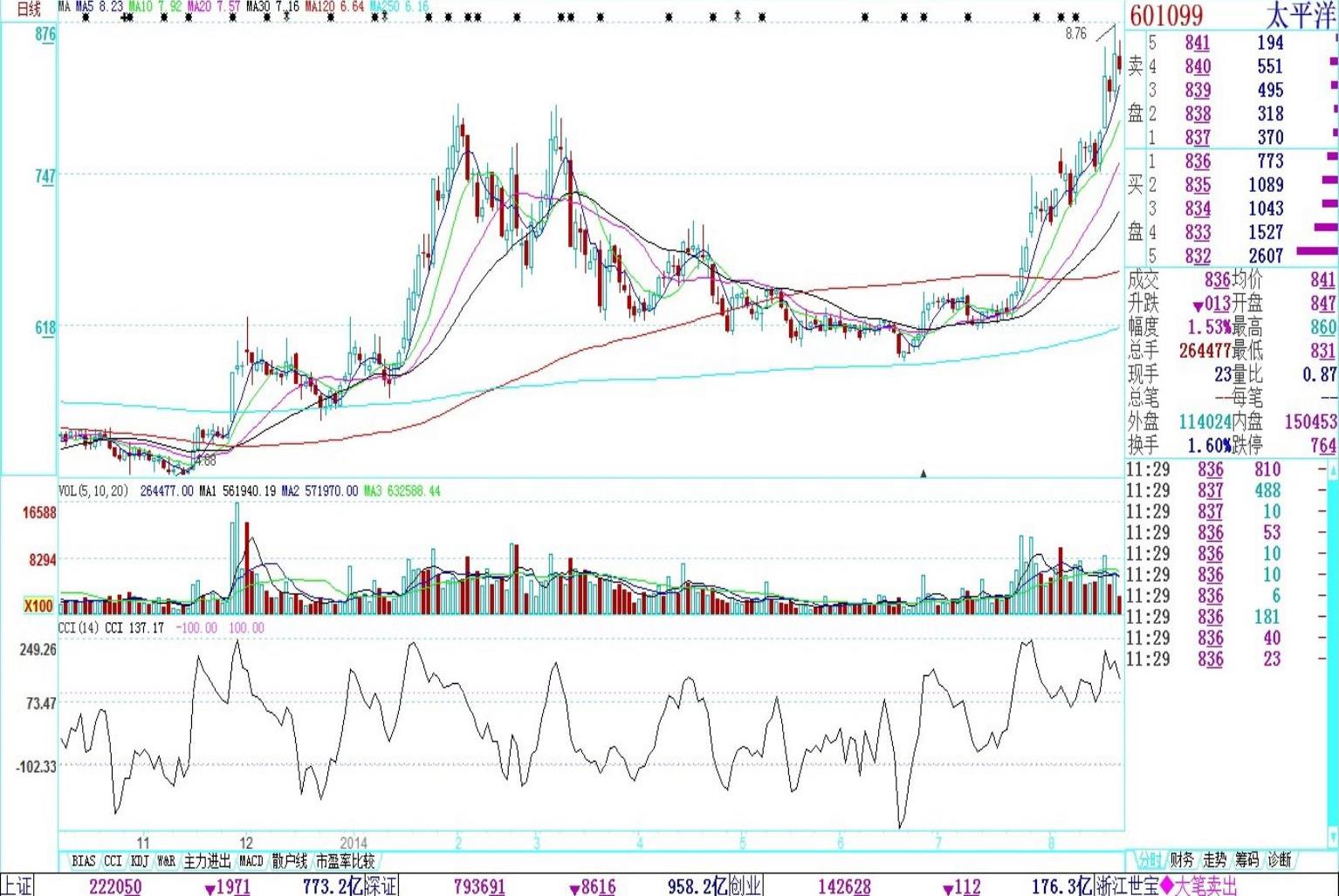Switch to the 财务 panel tab
The image size is (1339, 896).
click(1181, 860)
